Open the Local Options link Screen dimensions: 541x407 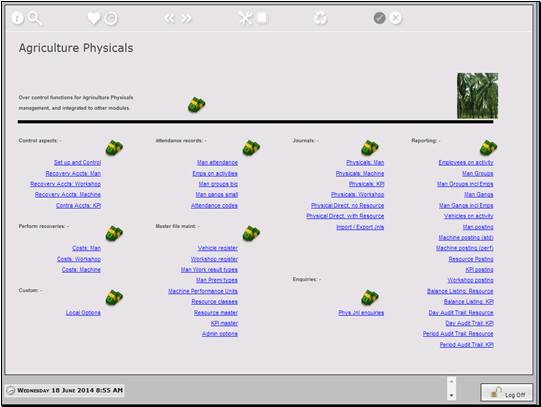pos(83,312)
